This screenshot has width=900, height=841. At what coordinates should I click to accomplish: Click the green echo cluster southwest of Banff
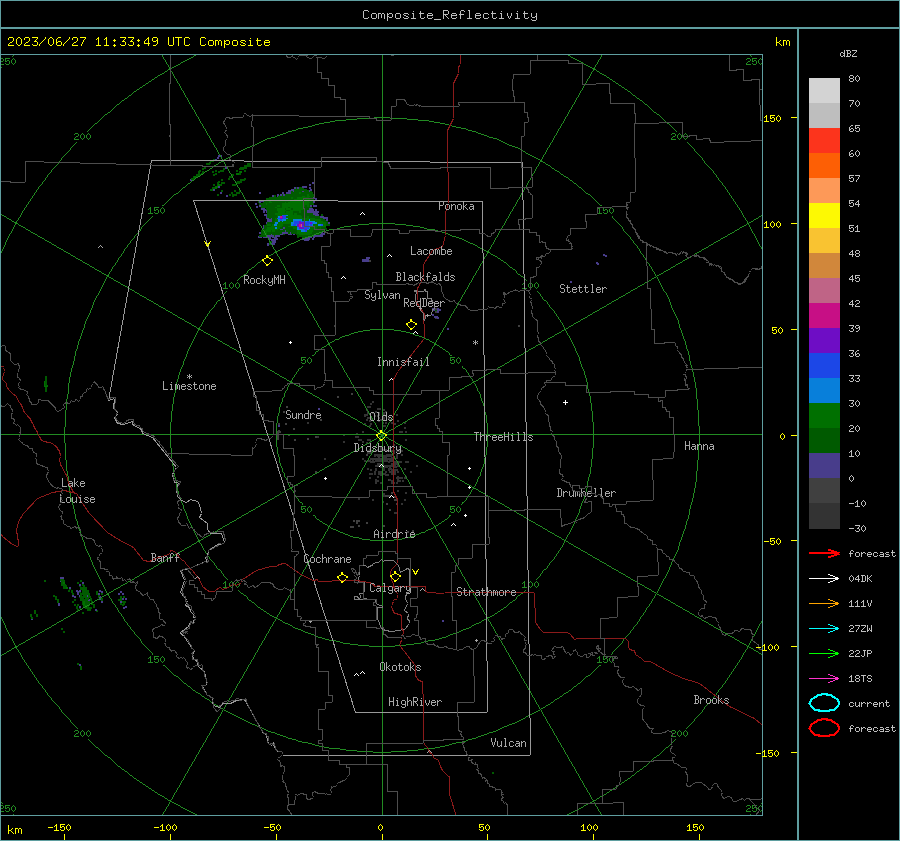(x=84, y=596)
